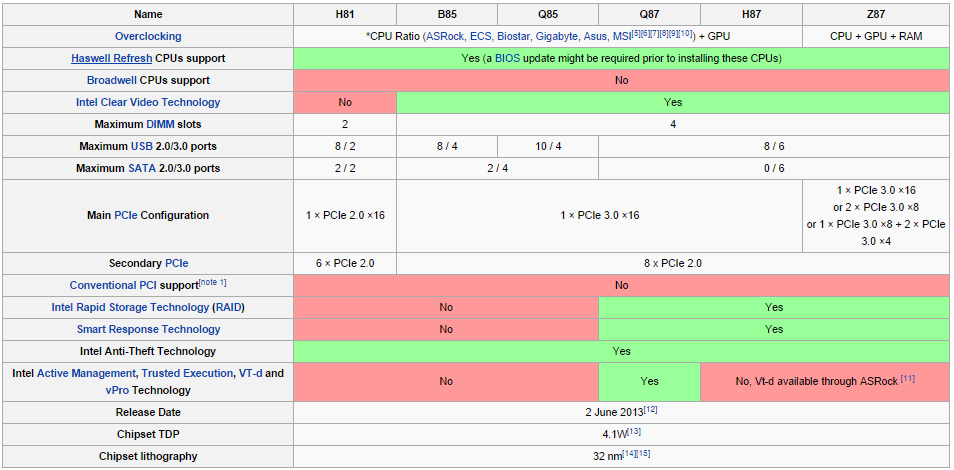Click citation 13 after 4.1W
The width and height of the screenshot is (954, 470).
pos(634,432)
